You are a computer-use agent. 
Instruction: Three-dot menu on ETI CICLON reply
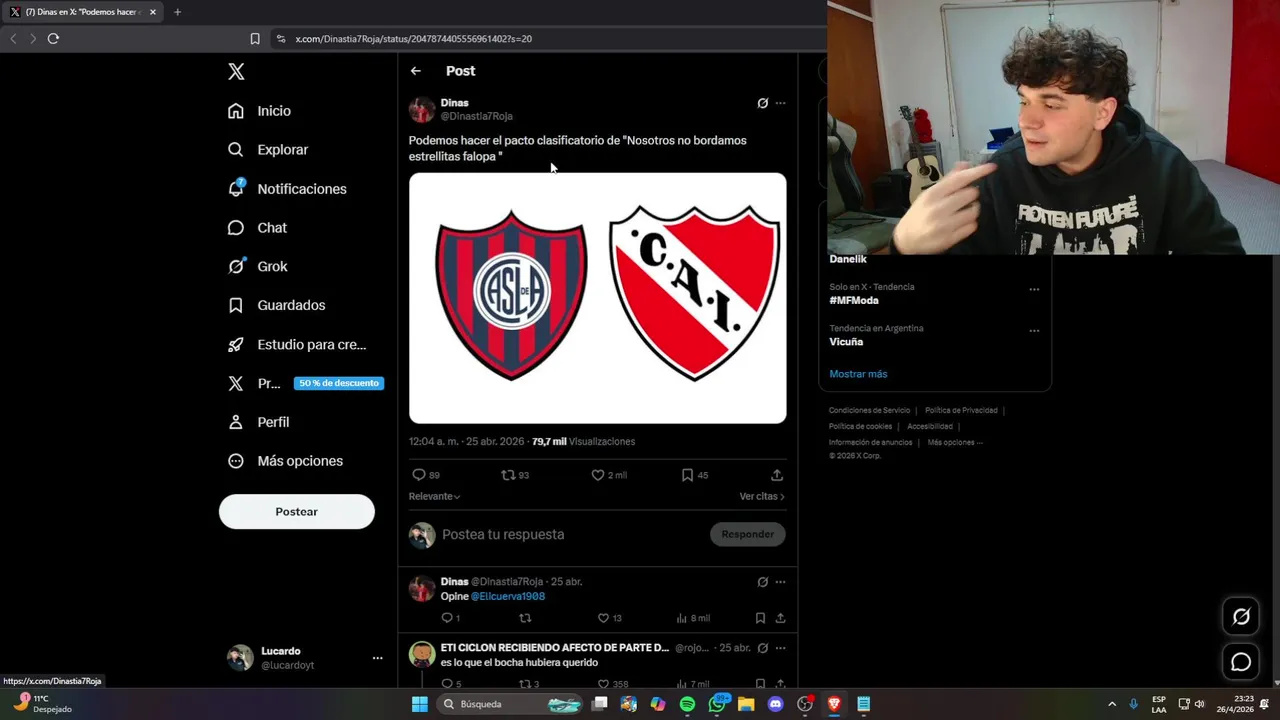(781, 648)
